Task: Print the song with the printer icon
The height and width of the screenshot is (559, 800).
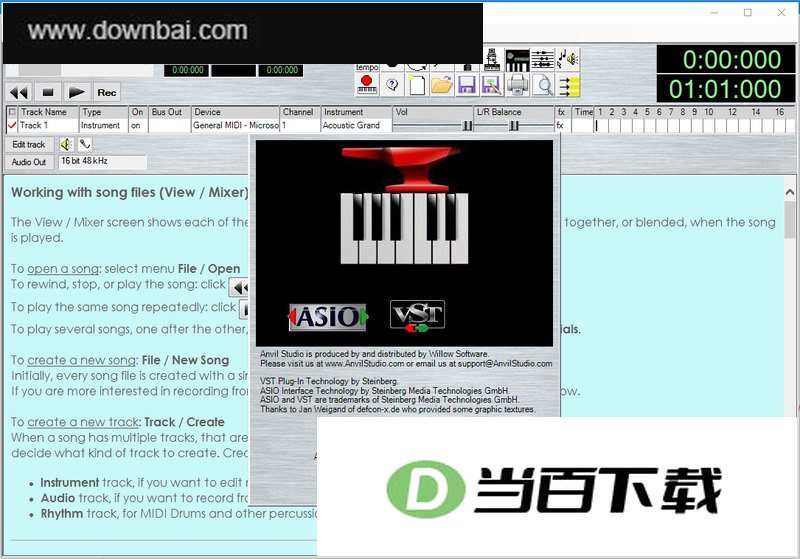Action: [517, 85]
